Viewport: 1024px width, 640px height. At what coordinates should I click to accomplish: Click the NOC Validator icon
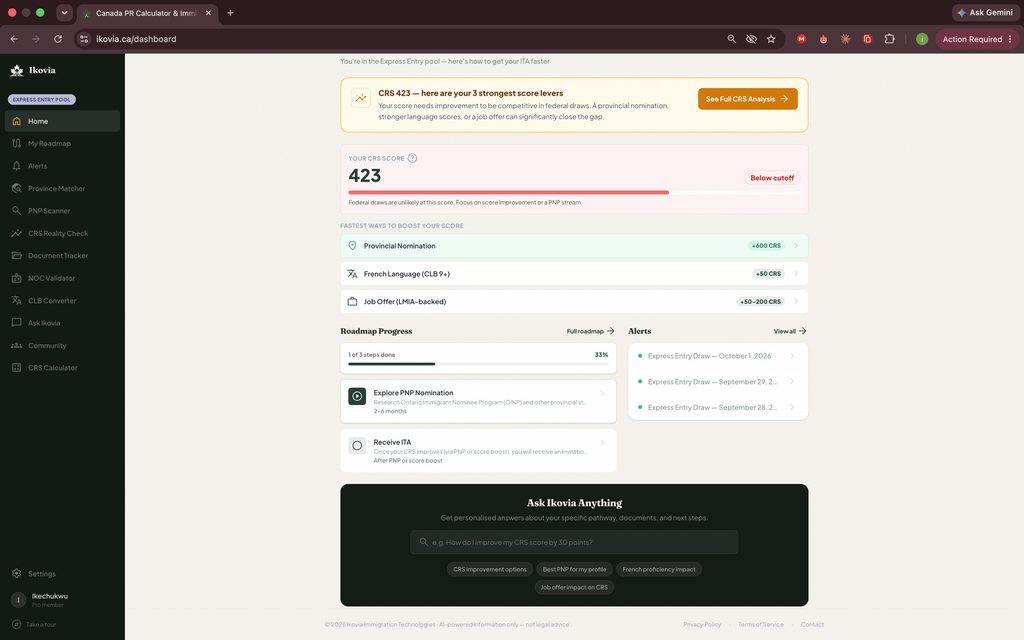pyautogui.click(x=16, y=278)
